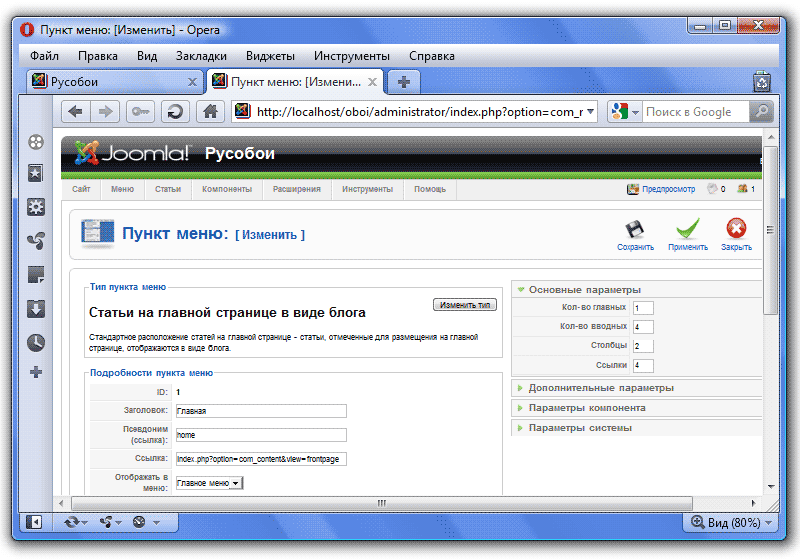Open closed tabs trash icon
Viewport: 800px width, 560px height.
coord(762,81)
